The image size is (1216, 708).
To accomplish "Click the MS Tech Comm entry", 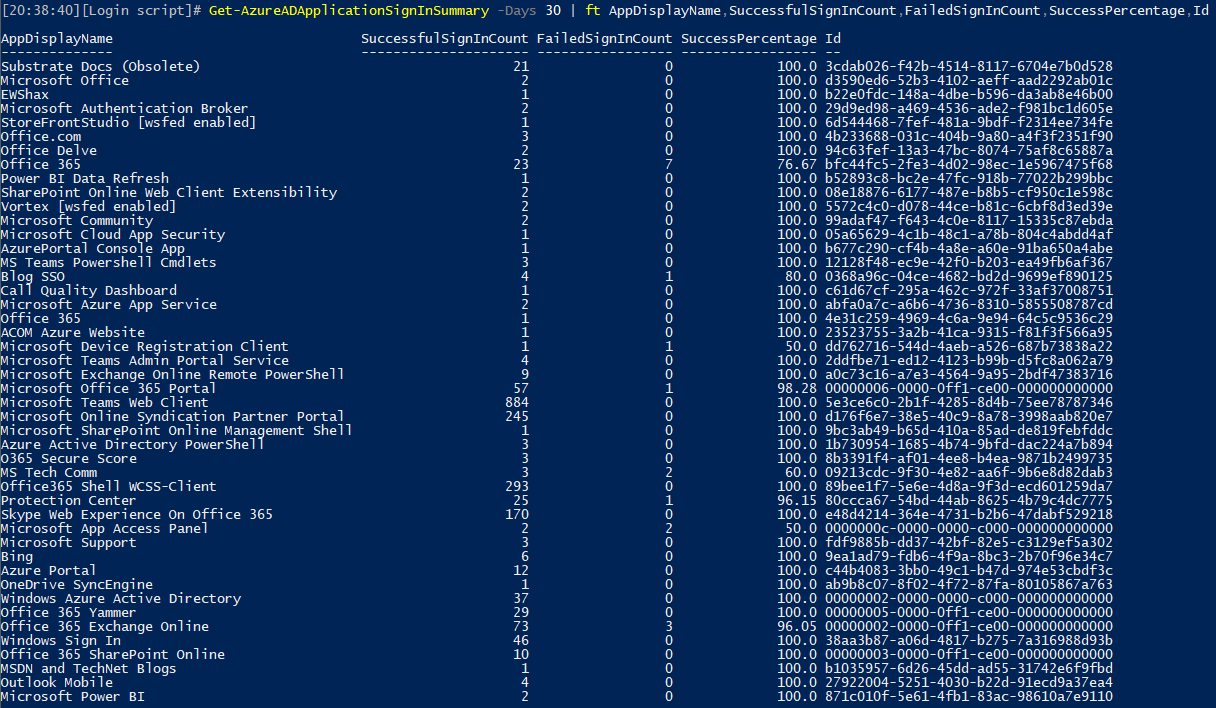I will point(49,472).
